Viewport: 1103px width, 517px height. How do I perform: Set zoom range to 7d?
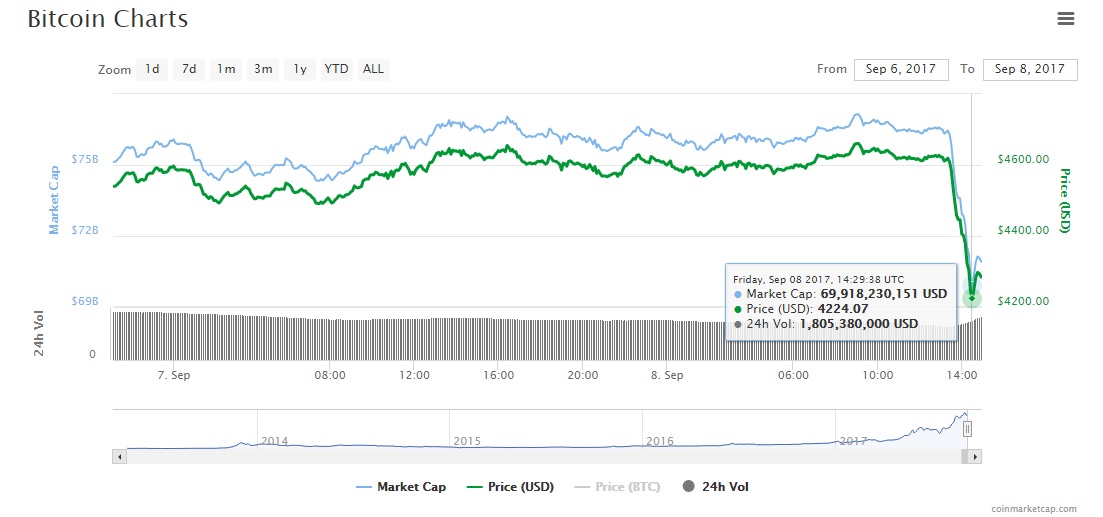189,69
